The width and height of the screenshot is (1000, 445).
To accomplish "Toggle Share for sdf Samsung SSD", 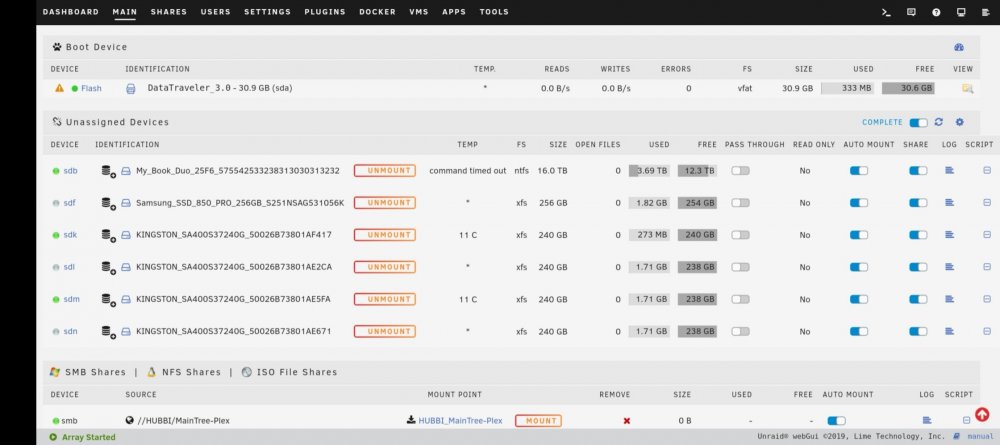I will point(918,203).
